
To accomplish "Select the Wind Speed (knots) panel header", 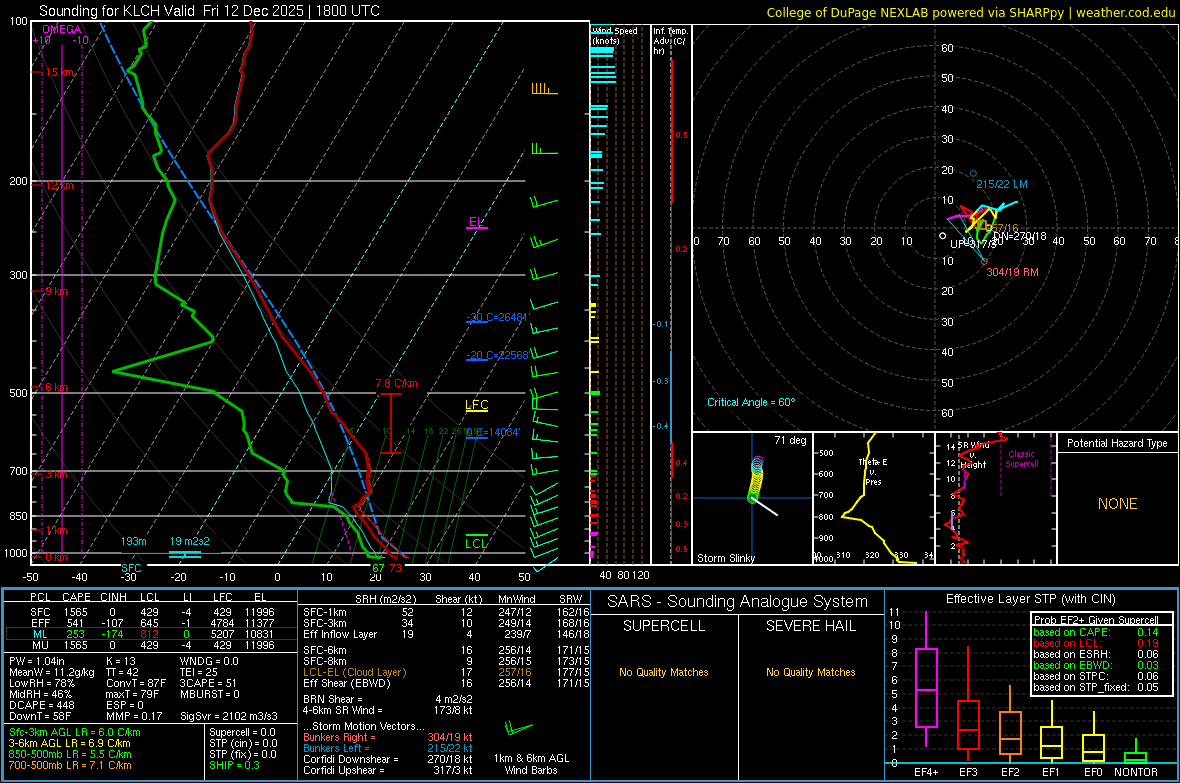I will (614, 35).
